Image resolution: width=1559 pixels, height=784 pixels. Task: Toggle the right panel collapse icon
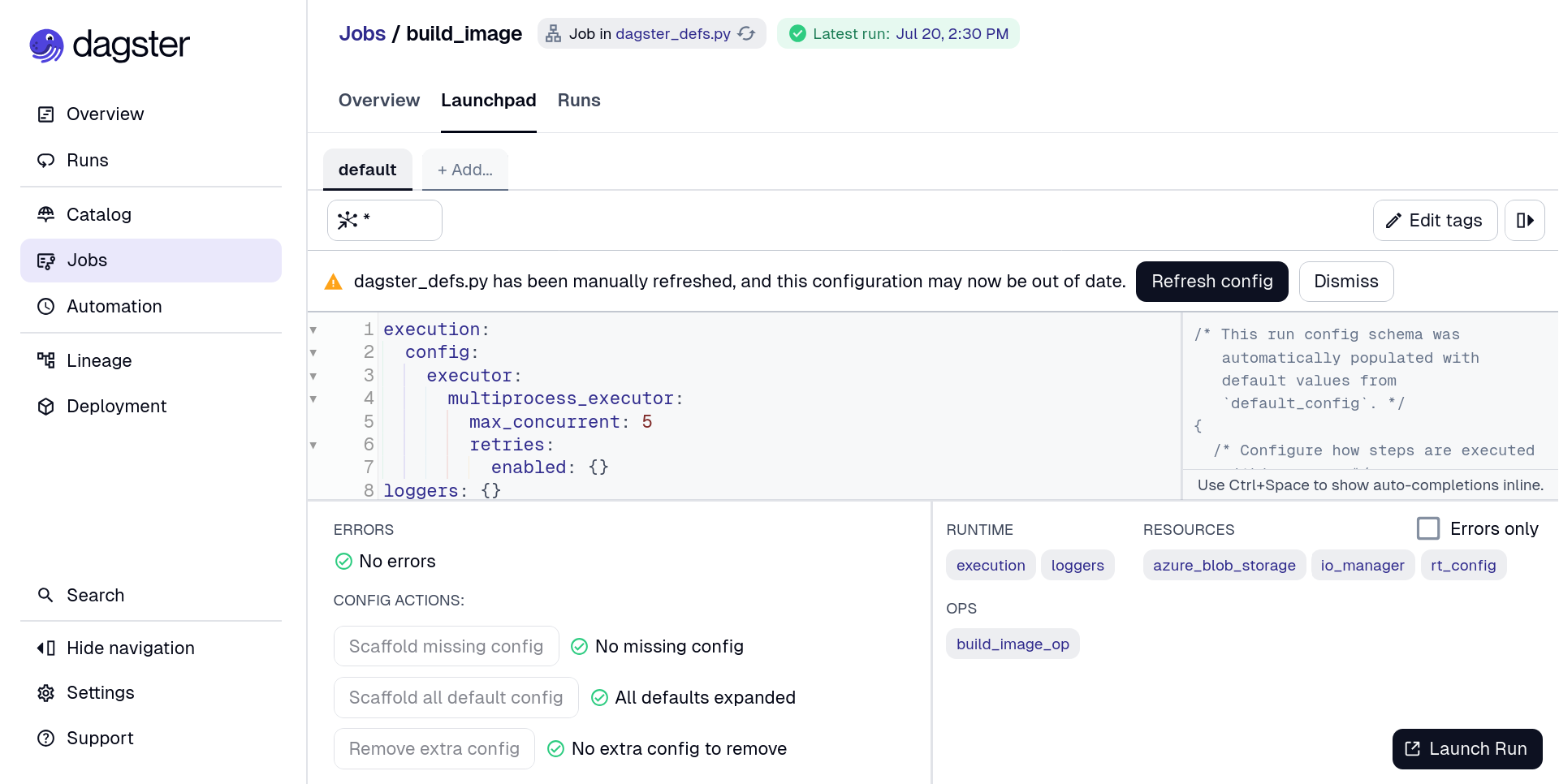pos(1525,221)
